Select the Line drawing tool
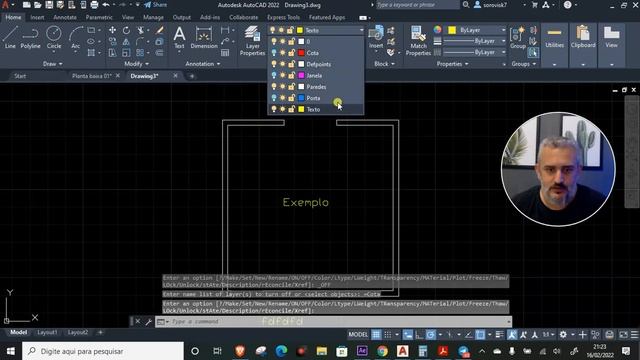Screen dimensions: 640x360 point(10,37)
